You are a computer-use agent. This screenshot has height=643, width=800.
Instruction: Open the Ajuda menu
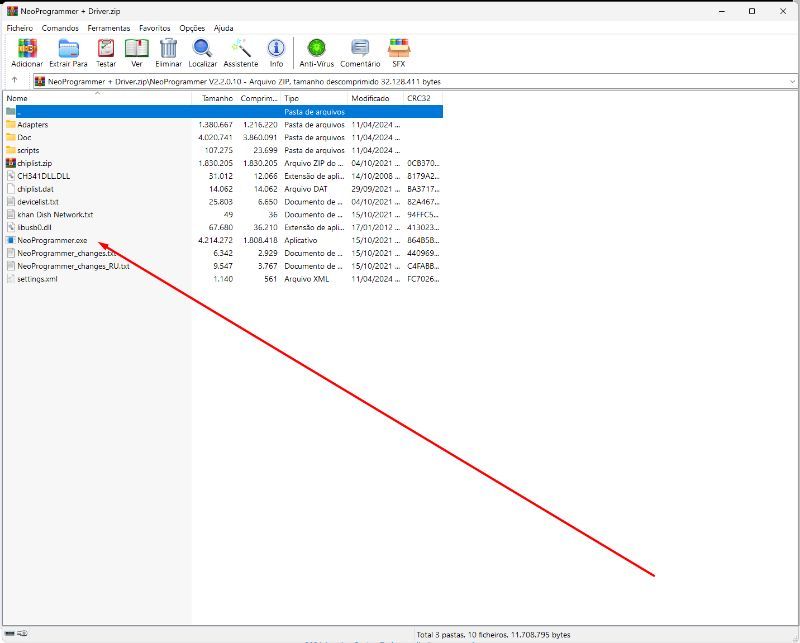(x=223, y=28)
